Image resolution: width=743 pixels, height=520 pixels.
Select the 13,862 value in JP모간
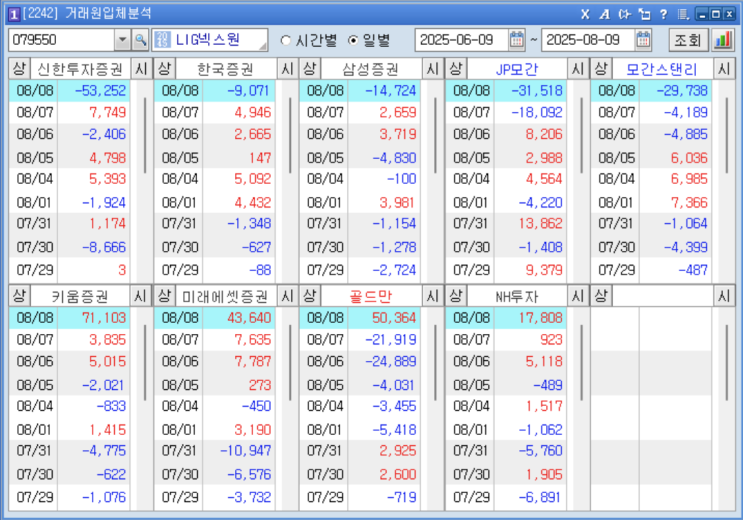[x=541, y=223]
